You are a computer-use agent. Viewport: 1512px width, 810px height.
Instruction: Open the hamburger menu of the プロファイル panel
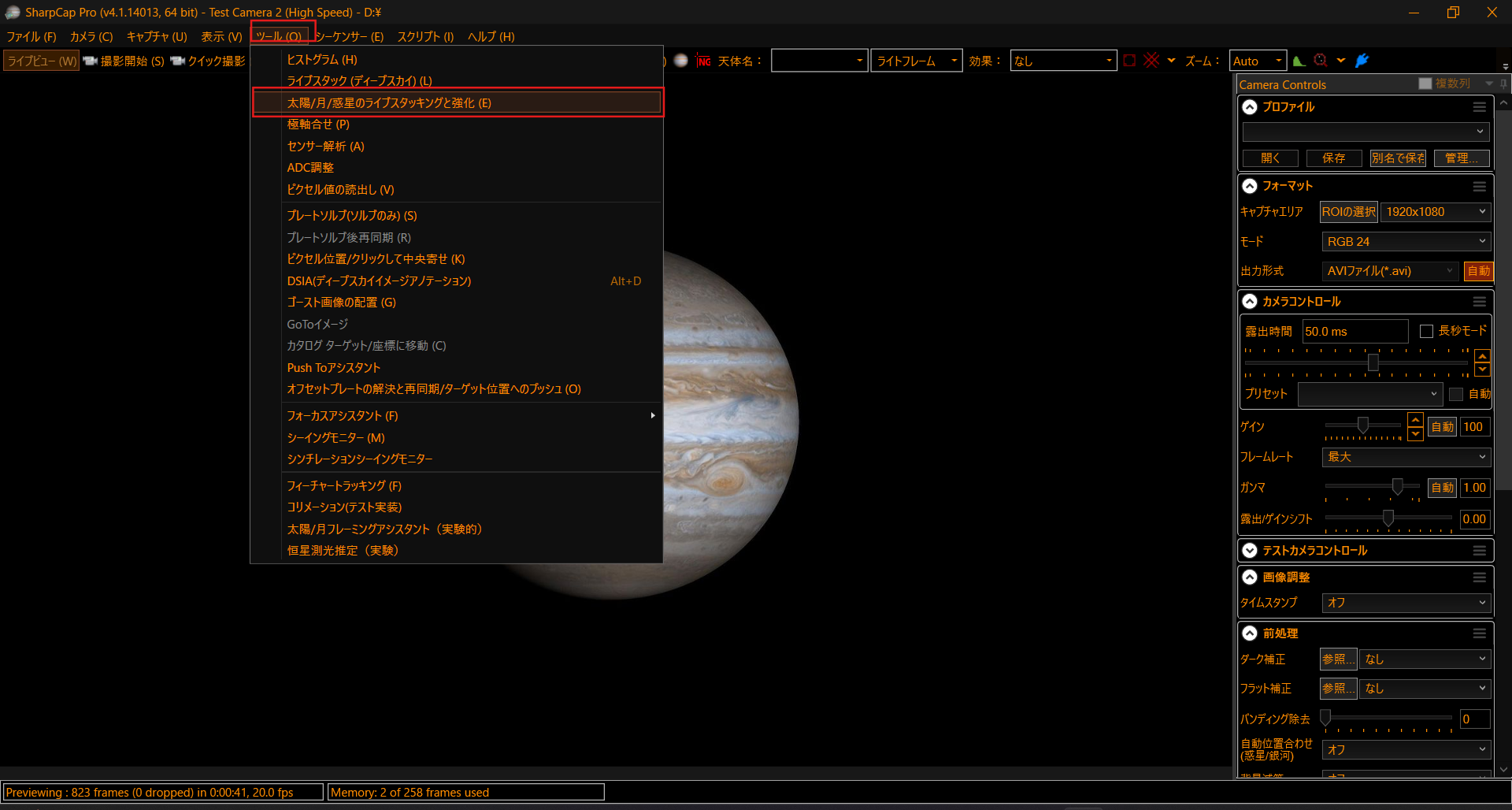pos(1479,107)
